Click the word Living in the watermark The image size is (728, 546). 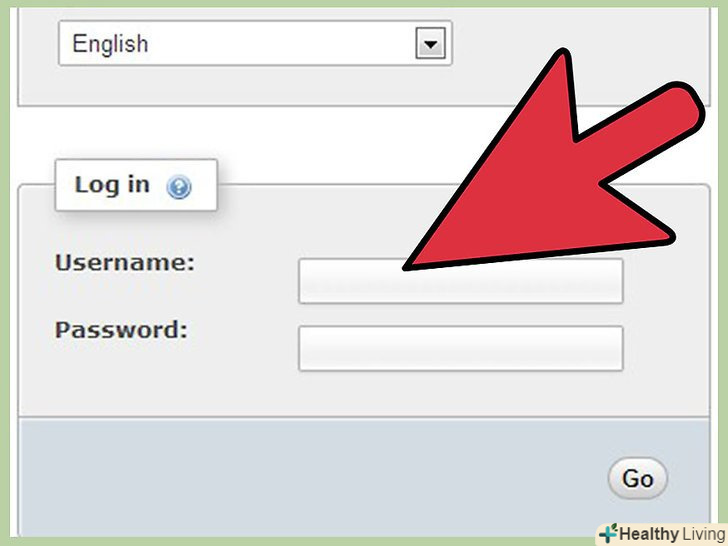704,534
